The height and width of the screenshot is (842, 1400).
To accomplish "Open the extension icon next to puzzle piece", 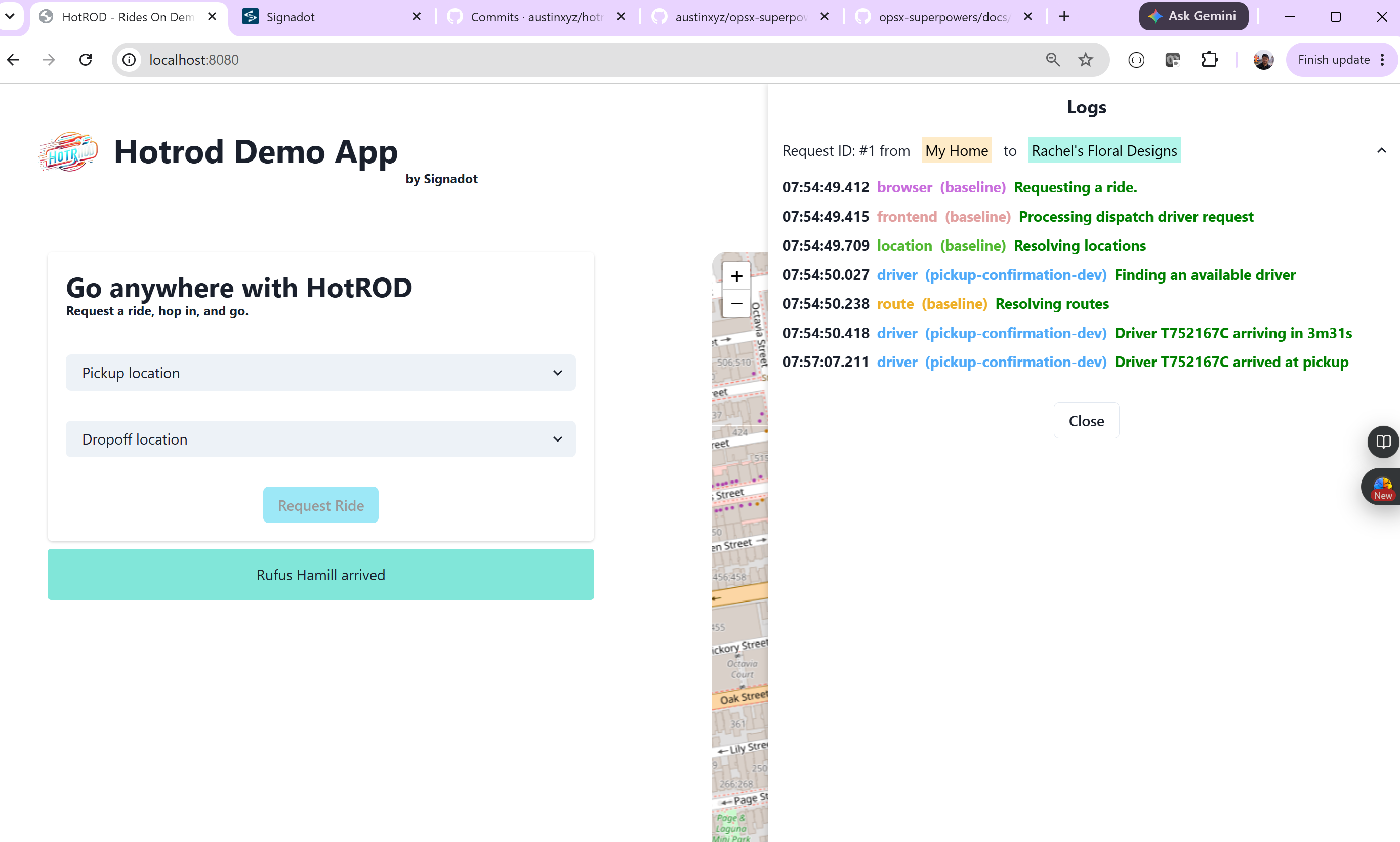I will [x=1173, y=60].
